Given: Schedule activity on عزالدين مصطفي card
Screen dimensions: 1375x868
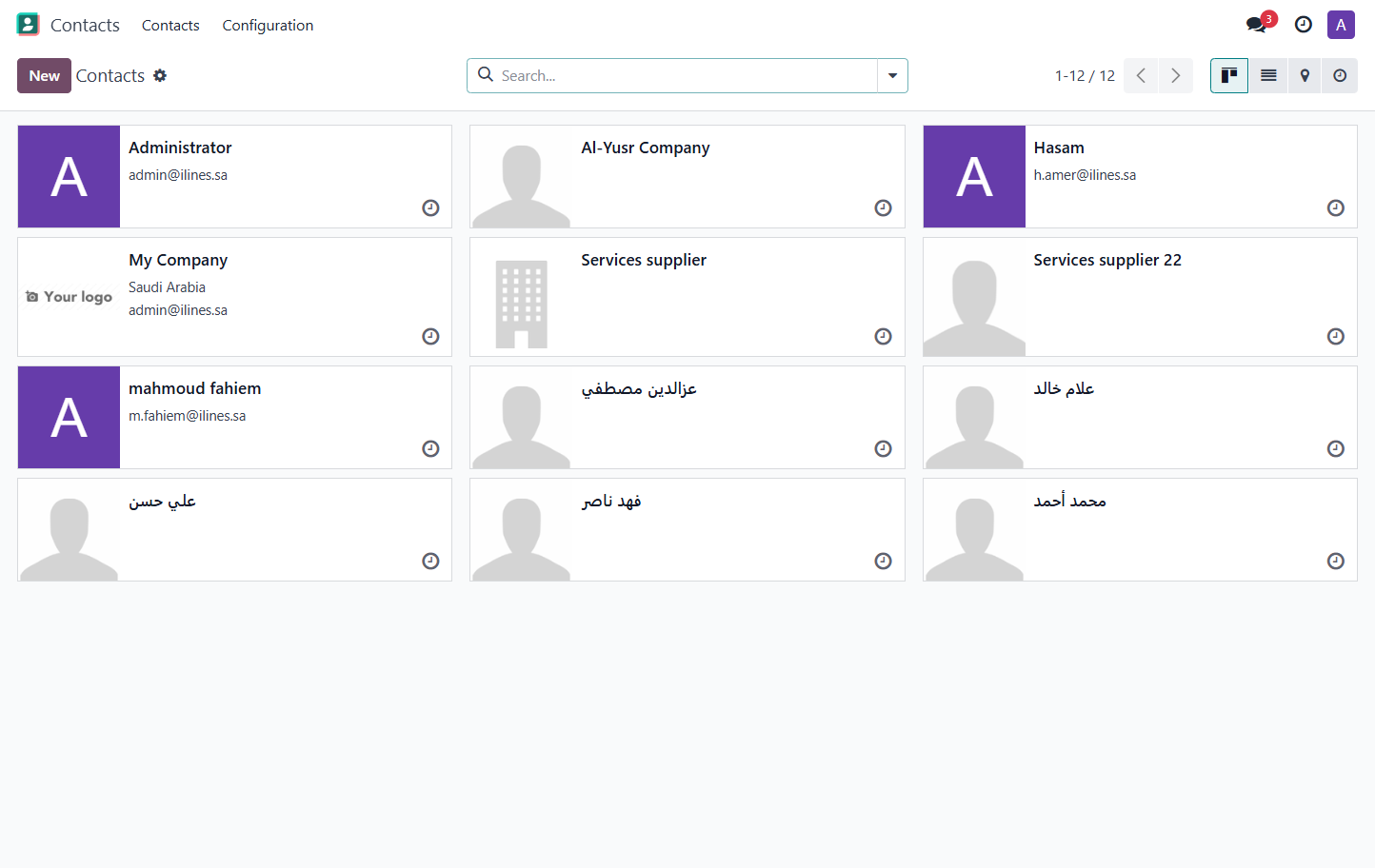Looking at the screenshot, I should point(883,448).
